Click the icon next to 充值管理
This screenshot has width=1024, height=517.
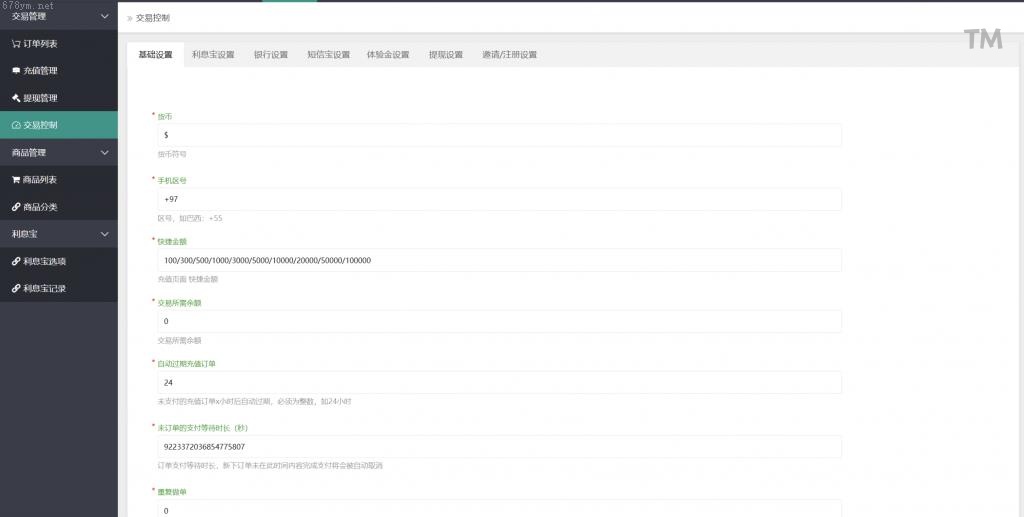pos(16,71)
